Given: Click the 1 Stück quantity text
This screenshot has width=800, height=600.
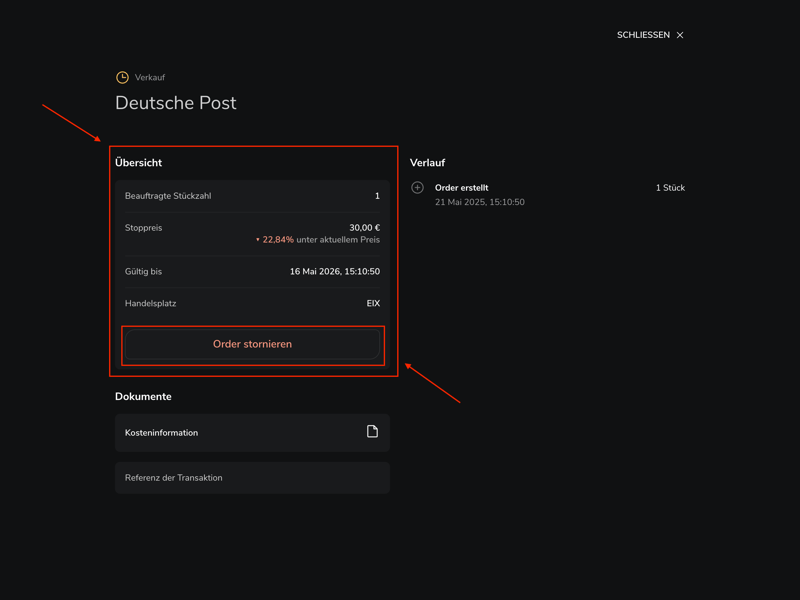Looking at the screenshot, I should 670,188.
